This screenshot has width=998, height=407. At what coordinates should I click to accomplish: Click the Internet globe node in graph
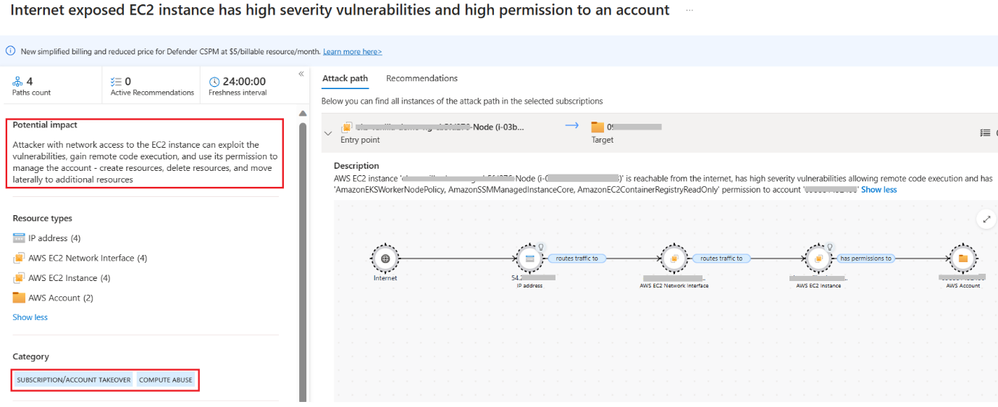pos(385,258)
